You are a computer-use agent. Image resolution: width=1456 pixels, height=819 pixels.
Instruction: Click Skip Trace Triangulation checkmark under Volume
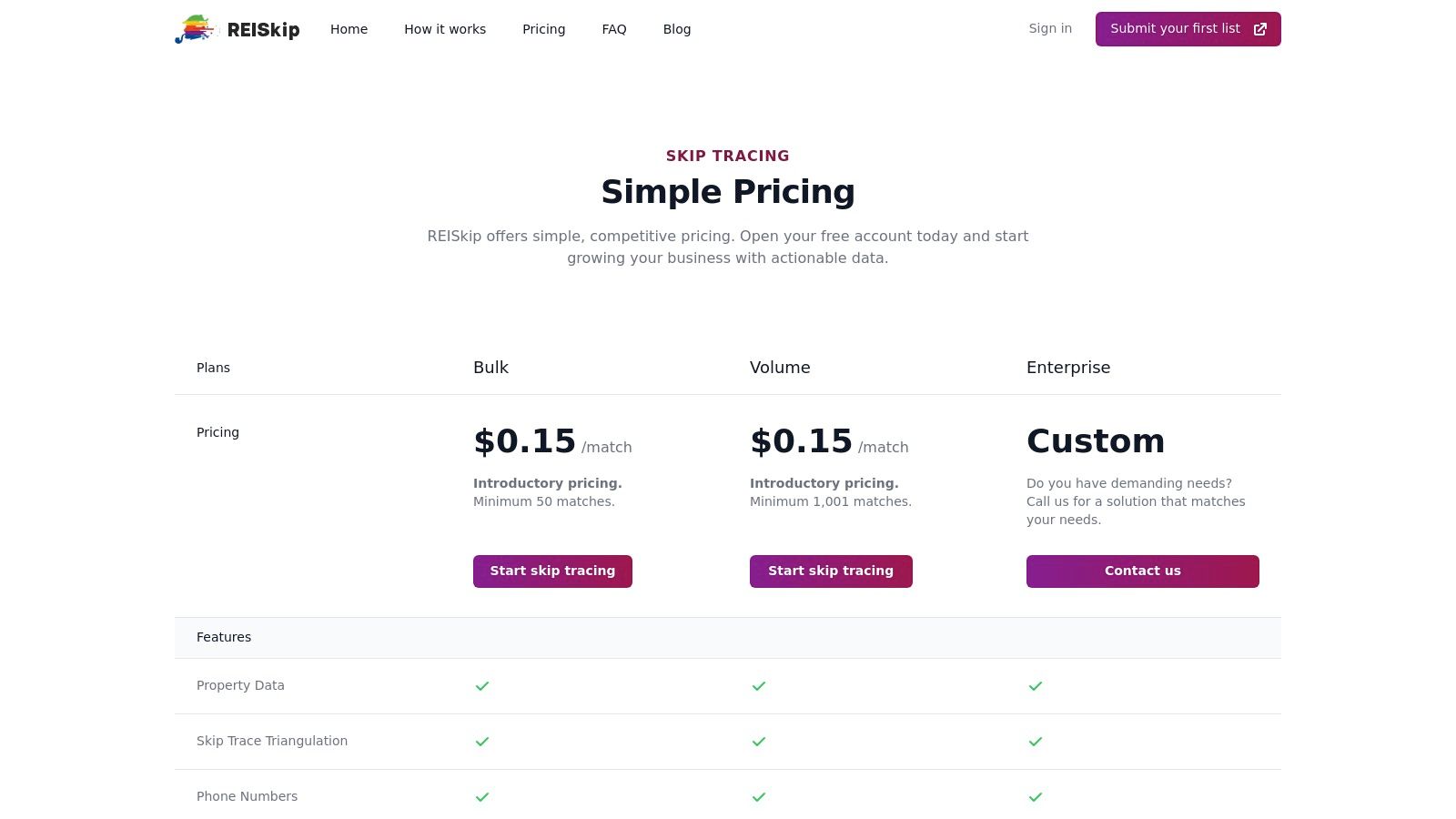click(x=759, y=742)
